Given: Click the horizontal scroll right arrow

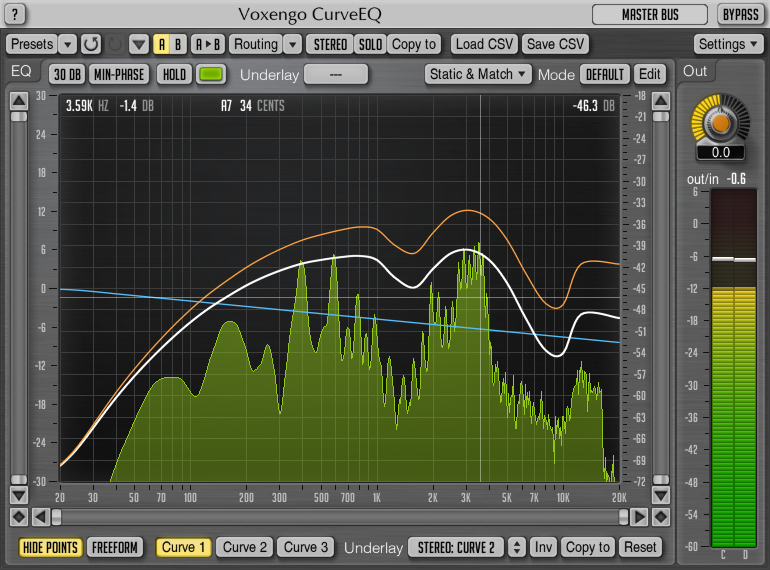Looking at the screenshot, I should 639,517.
